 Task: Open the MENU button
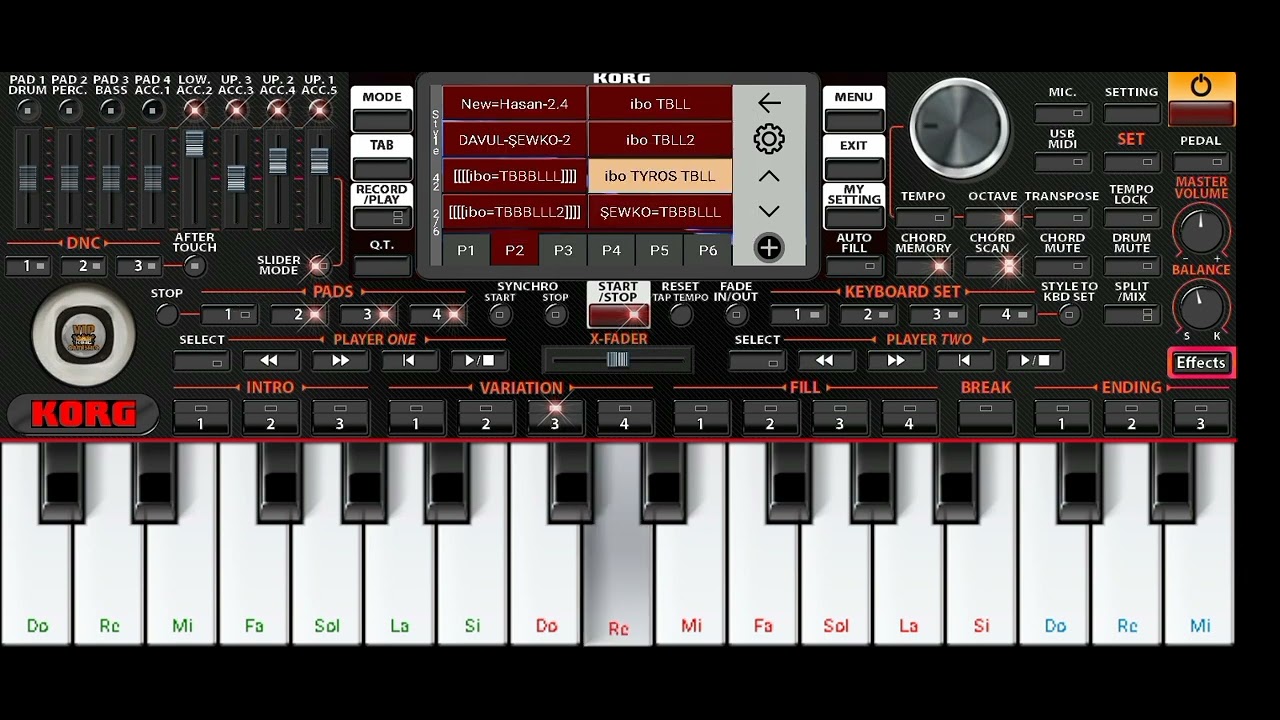[x=853, y=111]
